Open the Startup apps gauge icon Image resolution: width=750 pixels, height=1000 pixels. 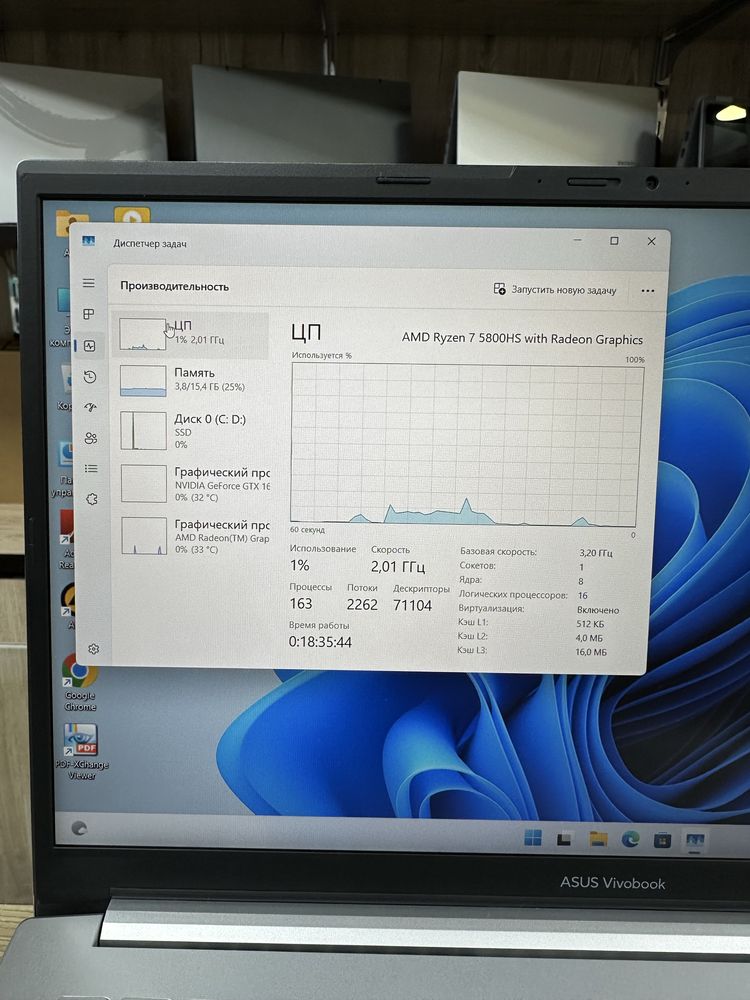pyautogui.click(x=91, y=408)
